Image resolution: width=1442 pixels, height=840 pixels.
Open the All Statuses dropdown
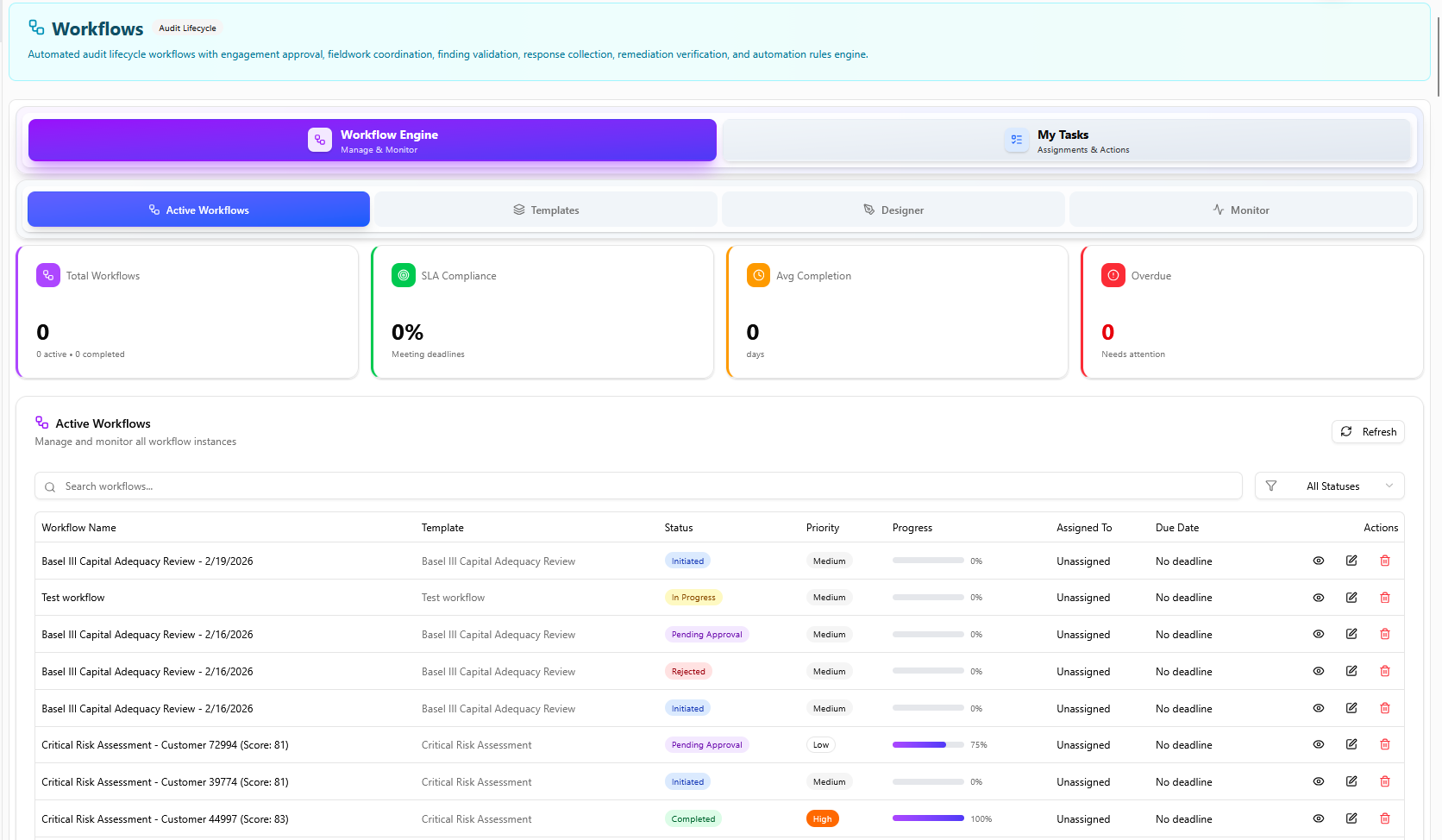1332,486
